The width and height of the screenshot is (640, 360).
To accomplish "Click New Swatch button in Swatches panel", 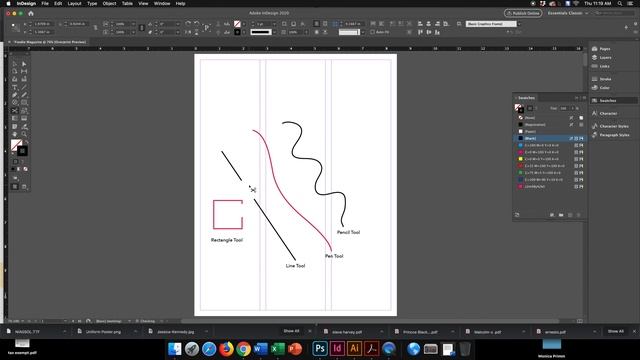I will click(x=570, y=215).
